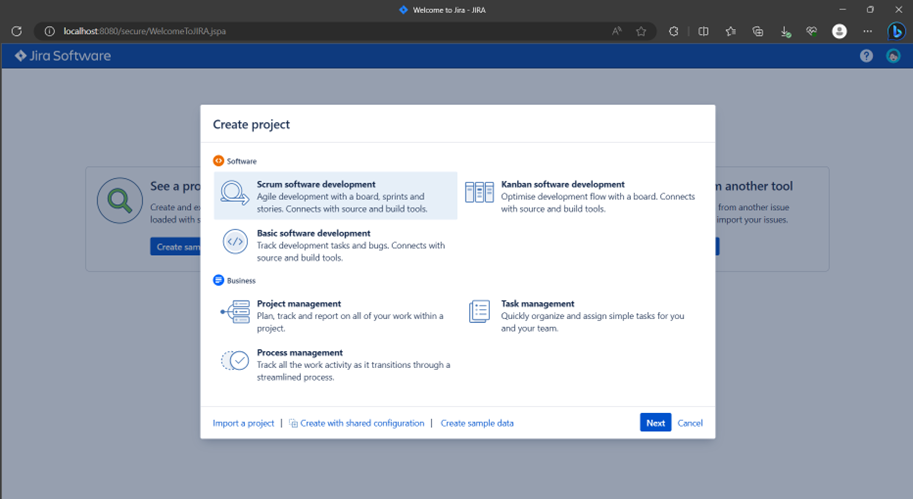Click the Basic software development title
This screenshot has height=499, width=913.
pos(313,233)
